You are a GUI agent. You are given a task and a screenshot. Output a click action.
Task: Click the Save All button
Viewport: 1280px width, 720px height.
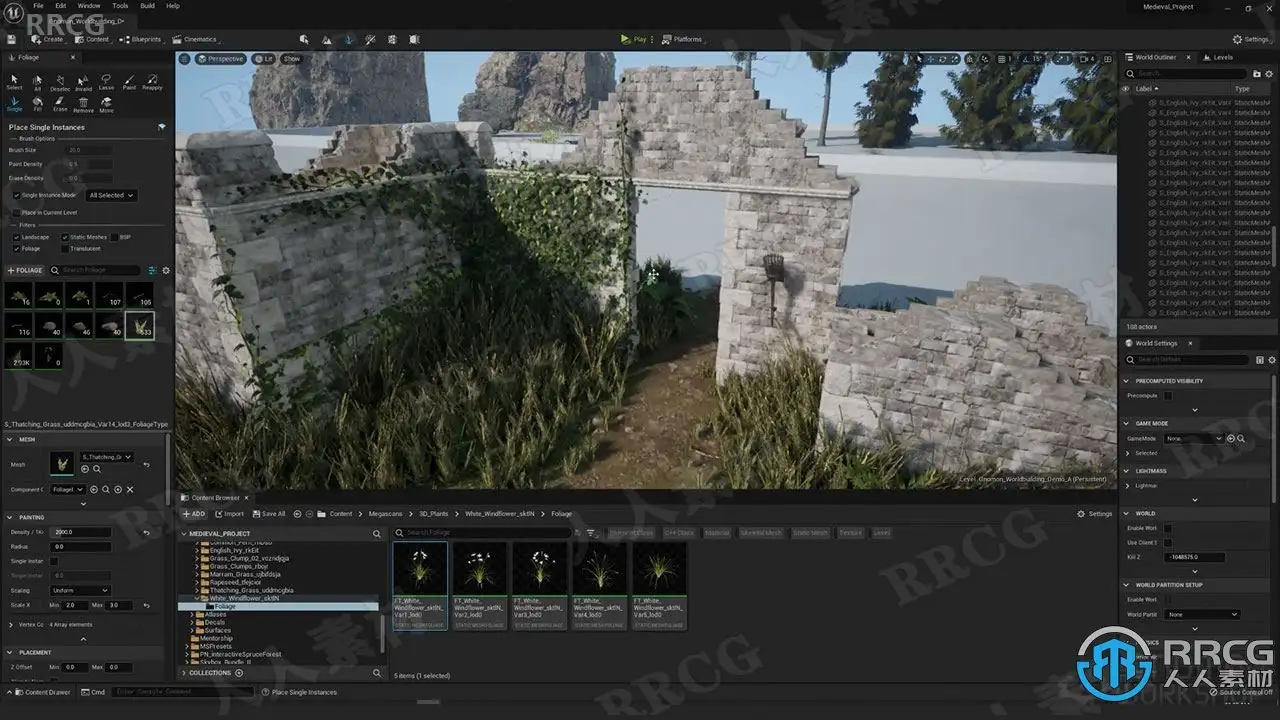269,514
